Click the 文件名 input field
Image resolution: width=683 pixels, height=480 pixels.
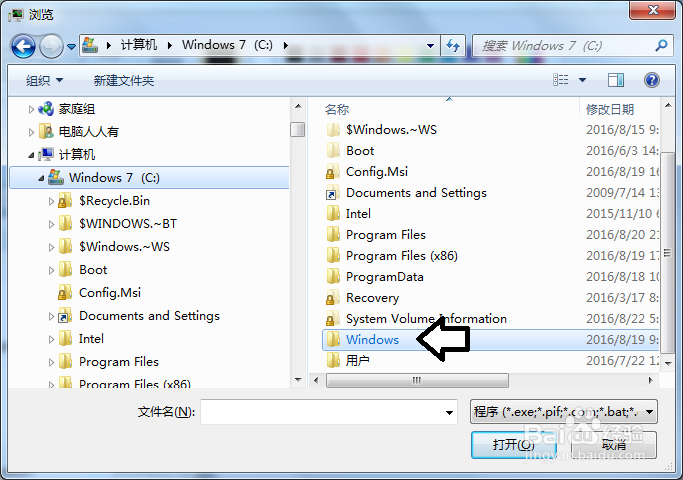(329, 412)
